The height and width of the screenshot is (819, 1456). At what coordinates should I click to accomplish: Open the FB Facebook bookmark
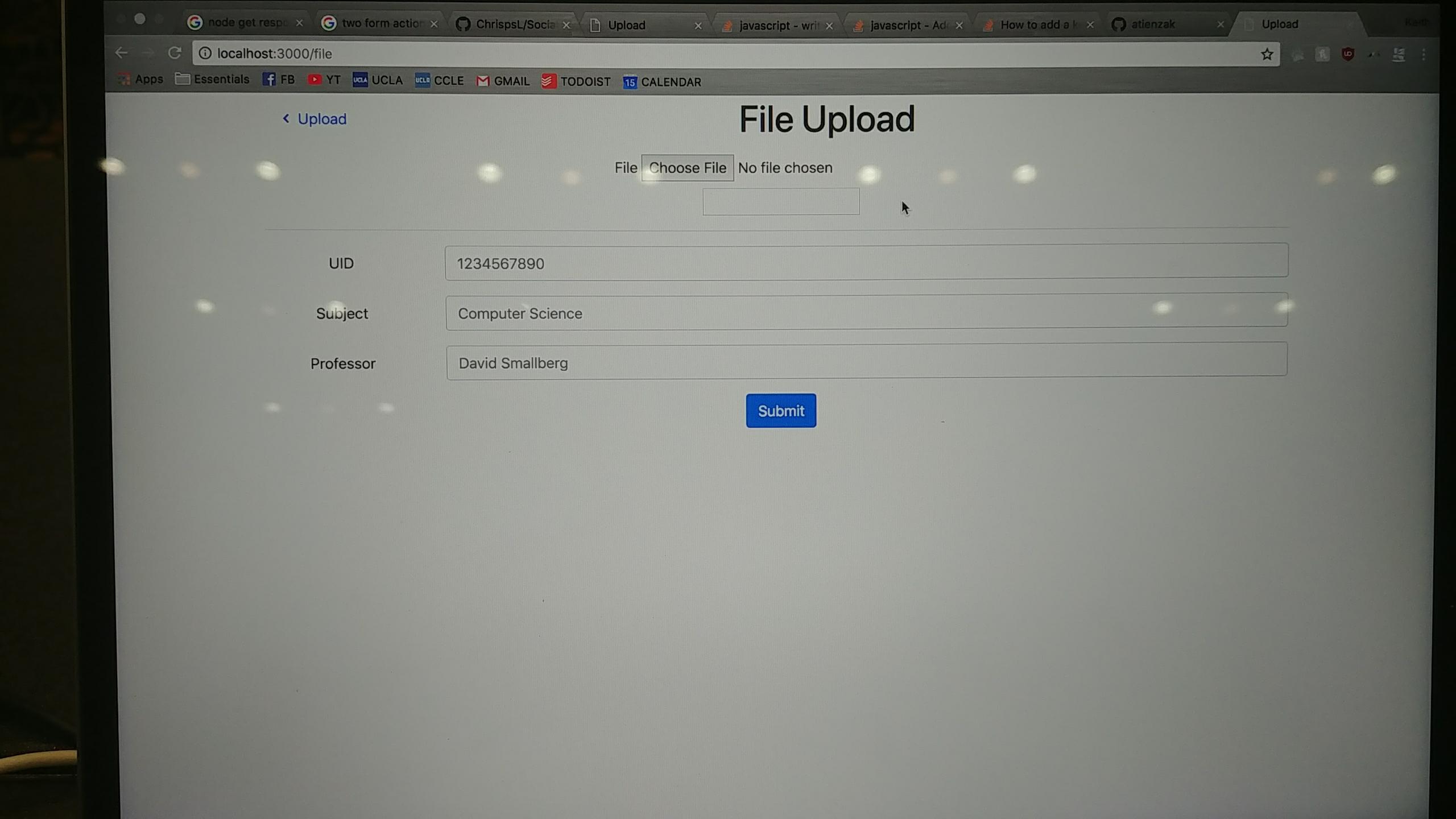click(x=279, y=80)
